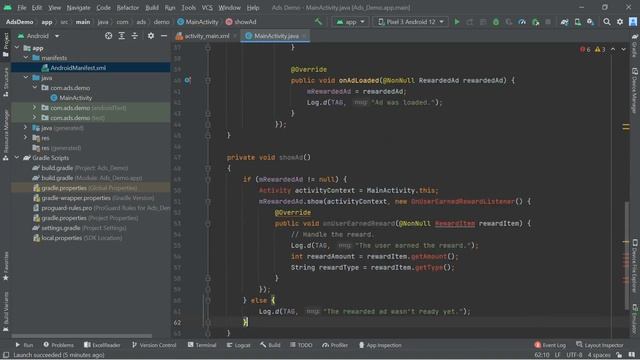
Task: Open the Device Manager phone icon
Action: click(578, 22)
